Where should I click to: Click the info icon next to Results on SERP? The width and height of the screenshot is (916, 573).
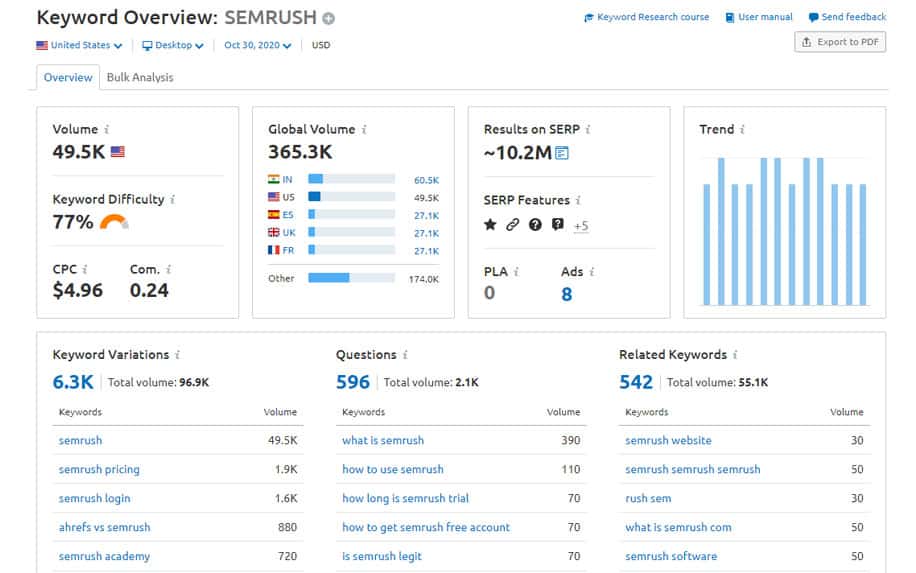588,129
